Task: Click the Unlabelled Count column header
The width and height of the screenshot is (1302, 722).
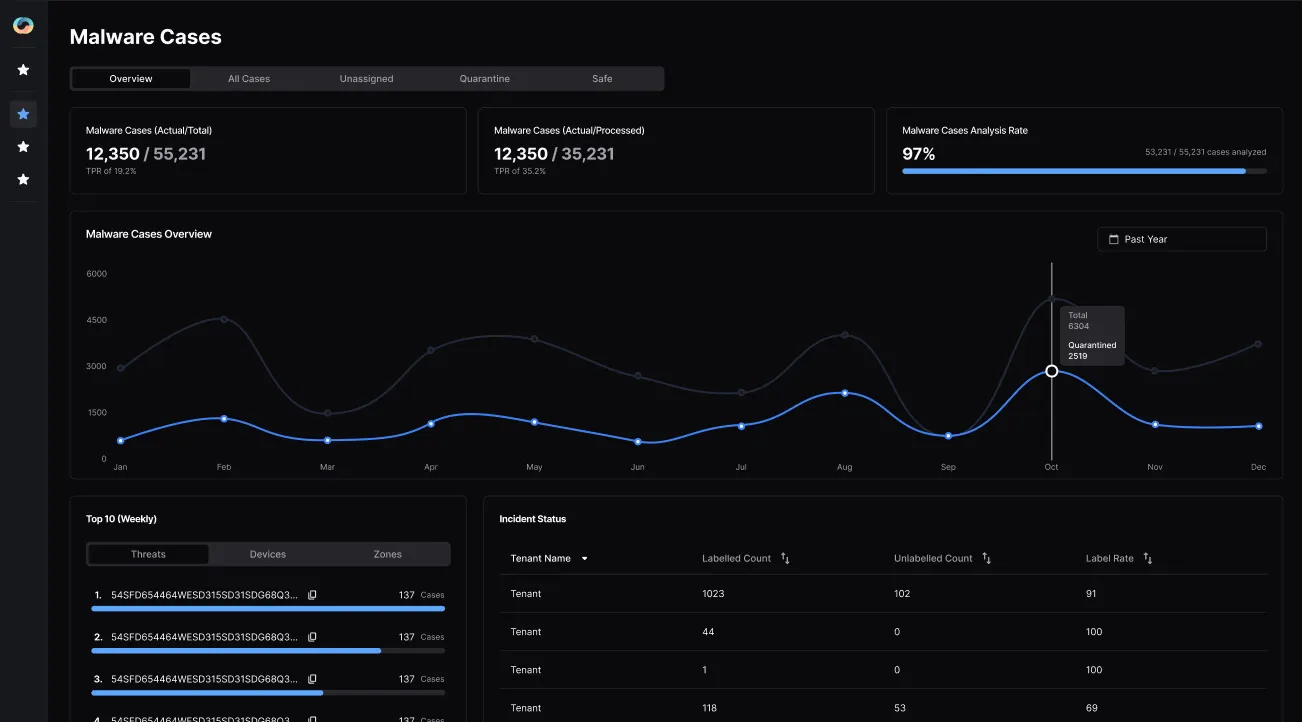Action: 933,558
